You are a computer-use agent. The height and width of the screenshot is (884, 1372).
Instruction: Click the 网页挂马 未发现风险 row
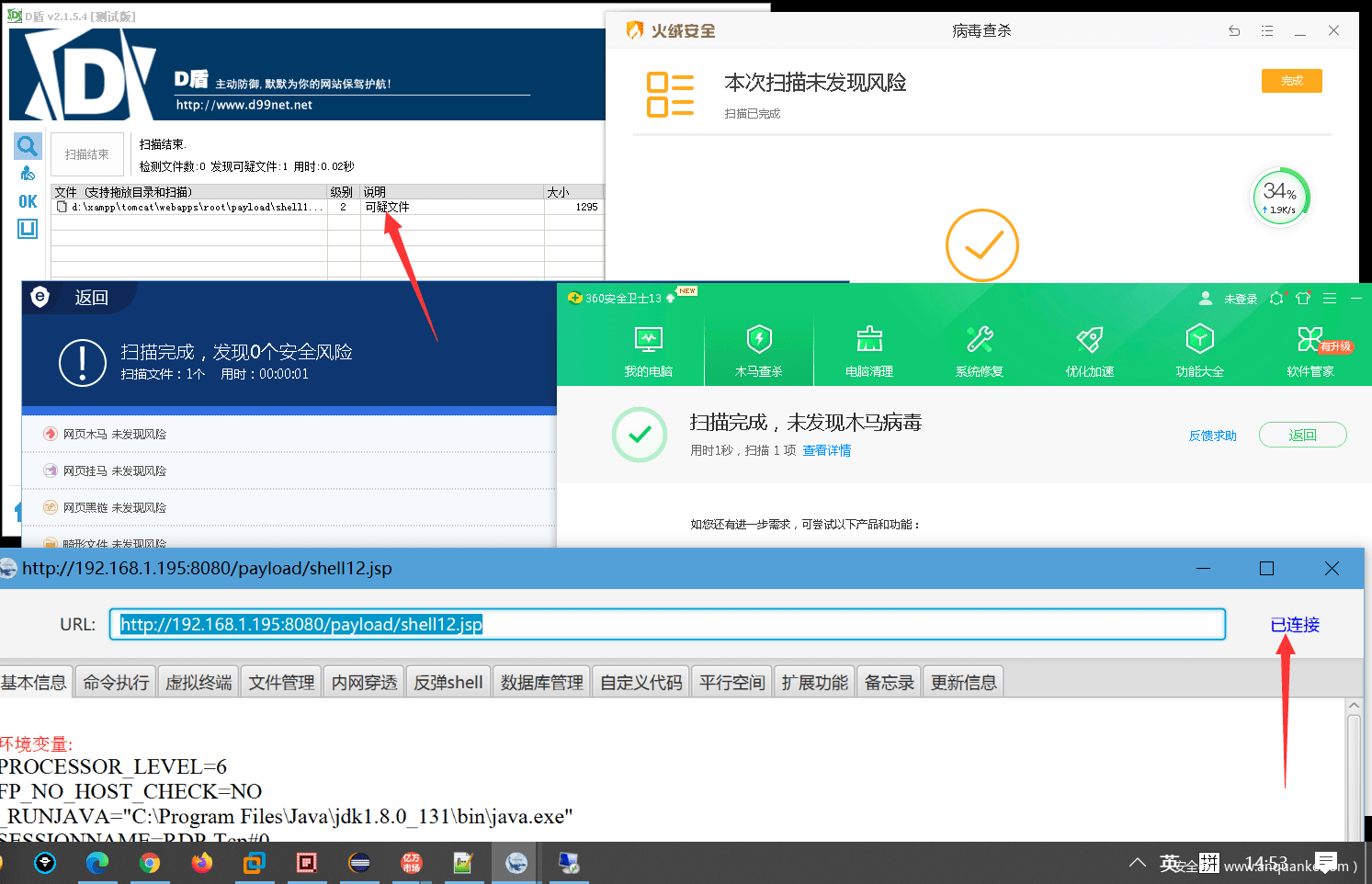click(289, 470)
